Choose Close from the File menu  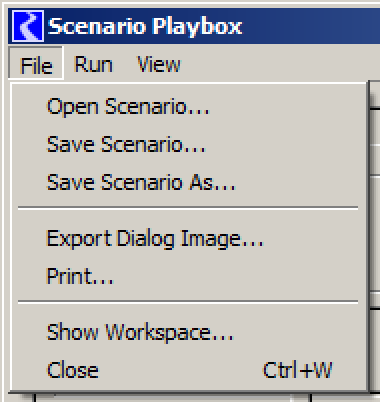click(189, 370)
